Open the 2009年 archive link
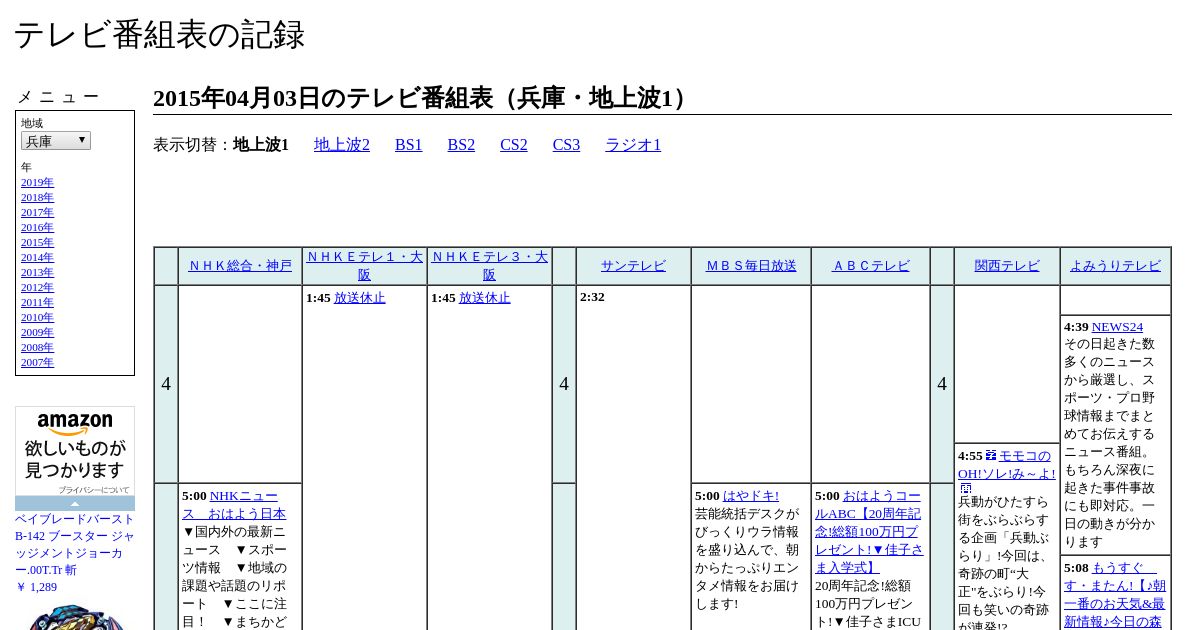Image resolution: width=1200 pixels, height=630 pixels. (x=37, y=332)
